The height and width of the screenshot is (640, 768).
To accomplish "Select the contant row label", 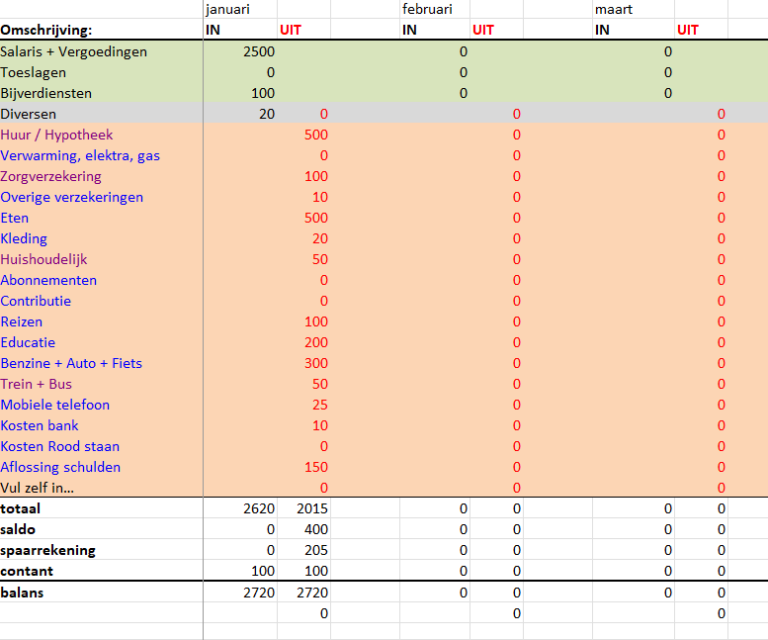I will (26, 571).
